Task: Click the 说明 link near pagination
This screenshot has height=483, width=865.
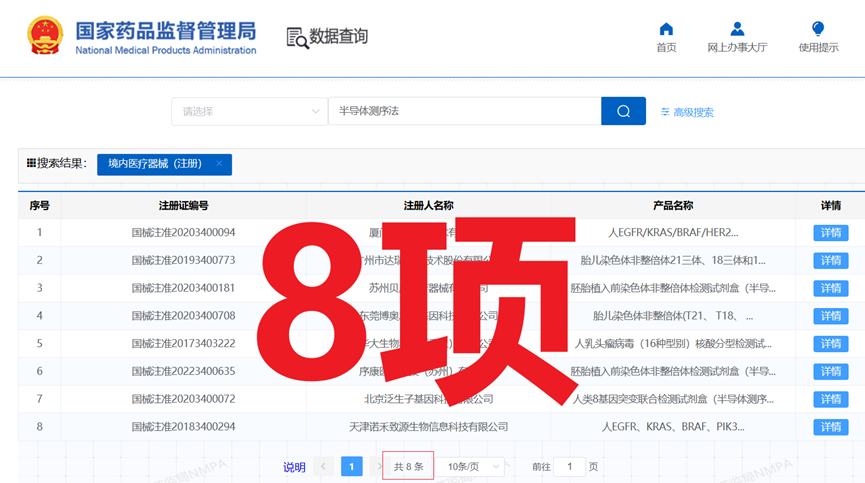Action: [294, 467]
